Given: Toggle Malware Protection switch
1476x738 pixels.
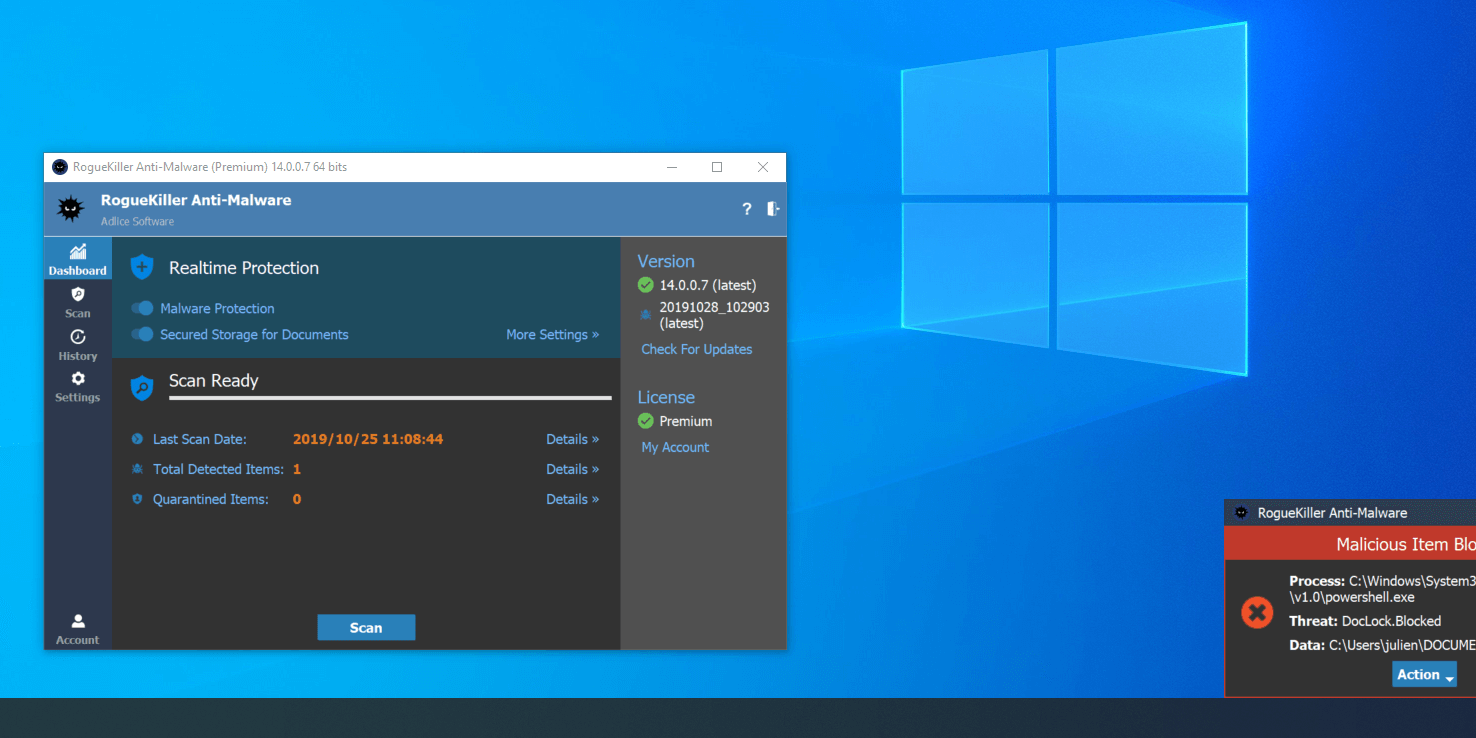Looking at the screenshot, I should [143, 308].
